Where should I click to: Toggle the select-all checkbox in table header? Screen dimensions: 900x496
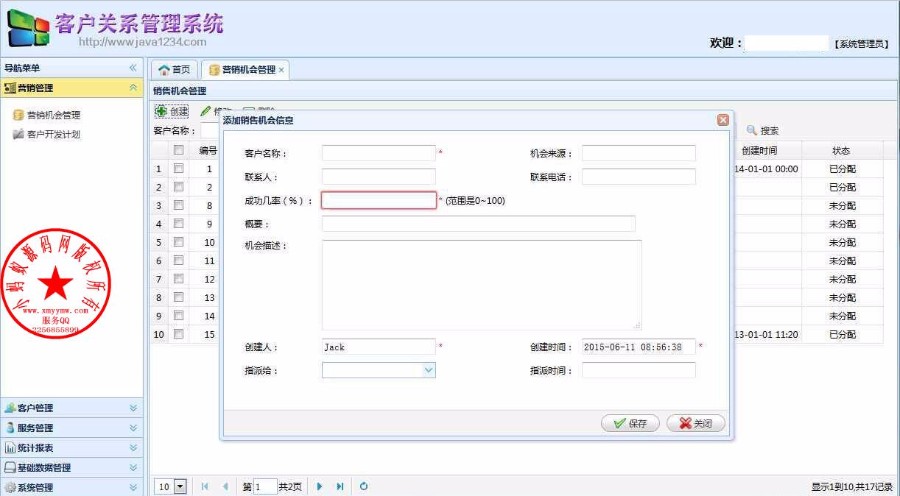point(179,150)
